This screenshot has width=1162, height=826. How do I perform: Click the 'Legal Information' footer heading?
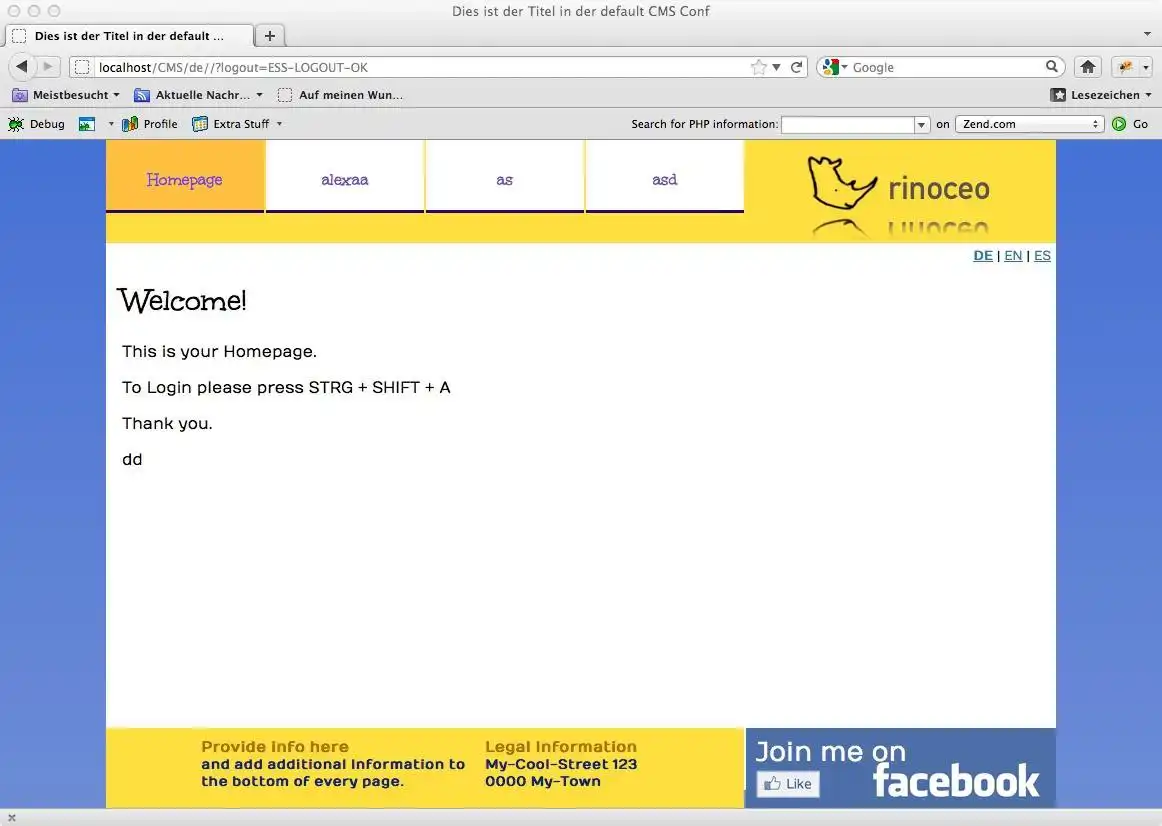561,747
